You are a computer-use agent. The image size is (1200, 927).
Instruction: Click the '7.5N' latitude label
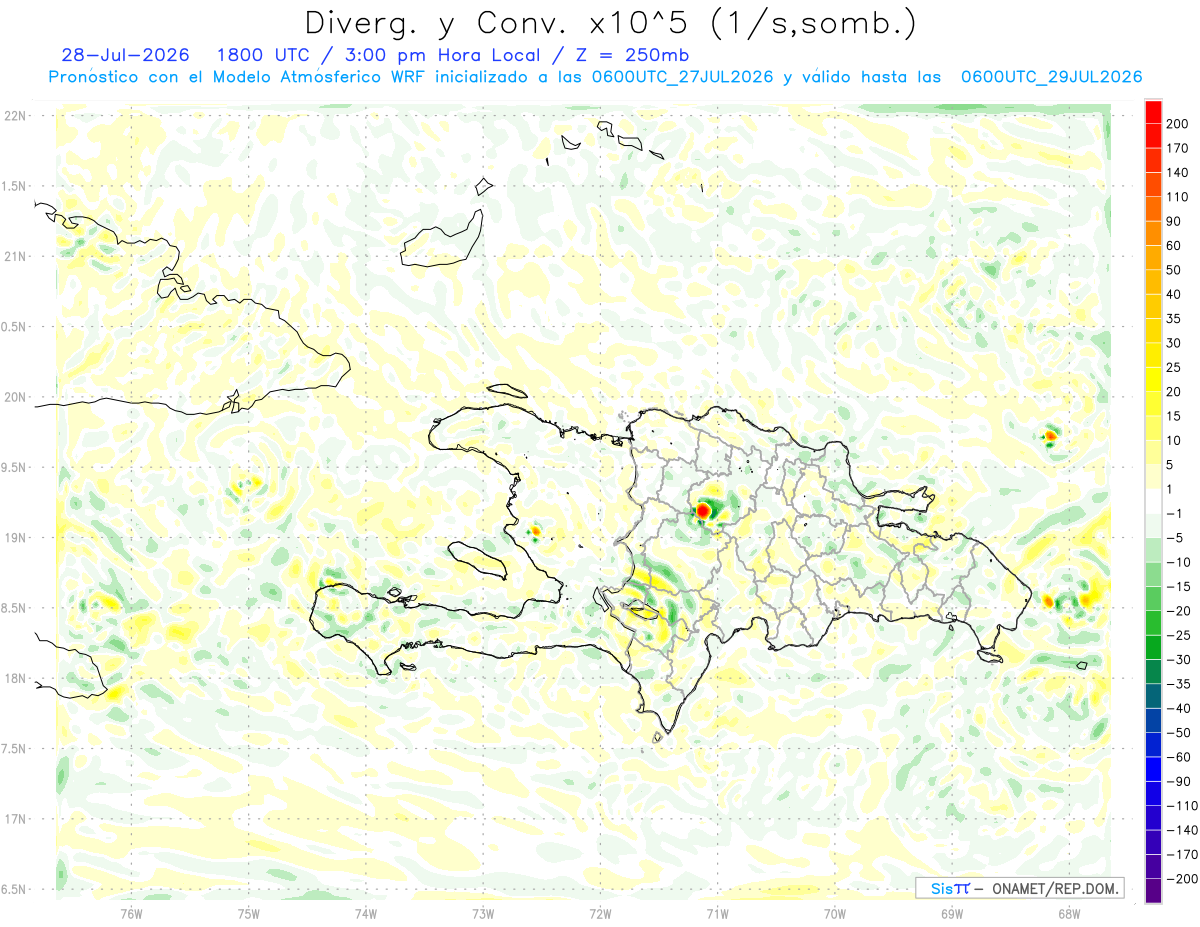(14, 749)
